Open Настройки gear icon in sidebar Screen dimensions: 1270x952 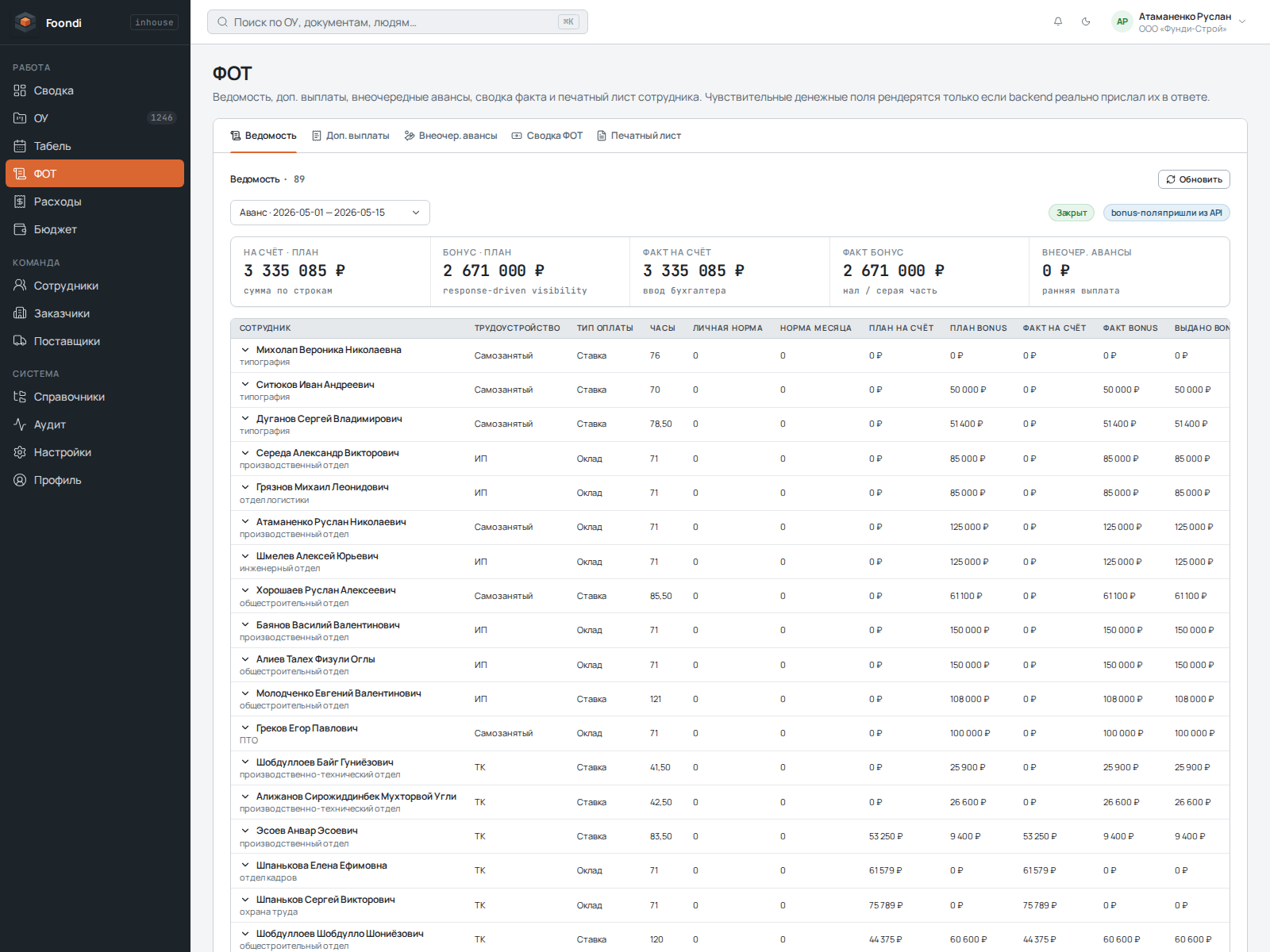[x=20, y=452]
